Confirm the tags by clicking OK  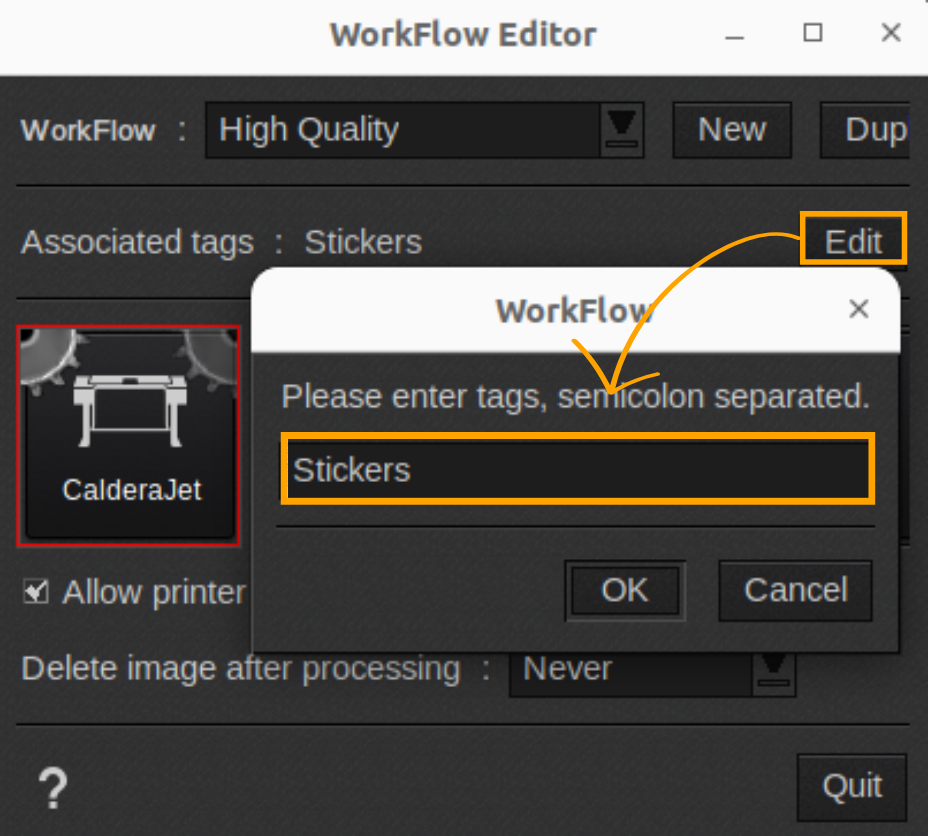click(624, 590)
